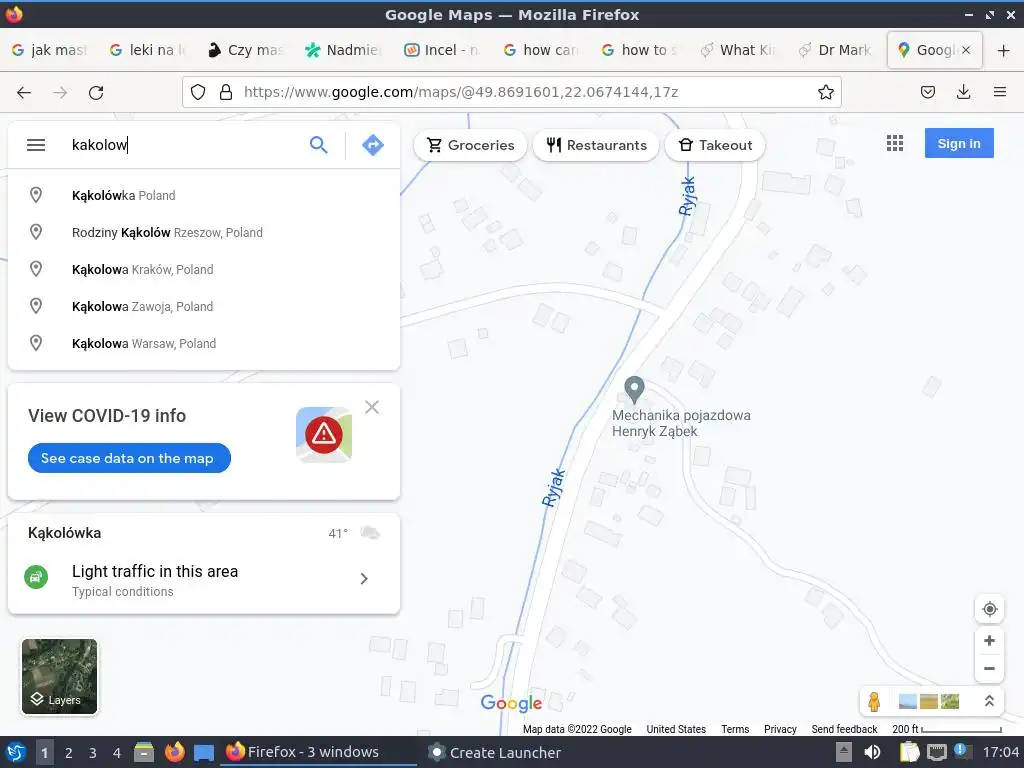Image resolution: width=1024 pixels, height=768 pixels.
Task: Reload the current page
Action: (96, 93)
